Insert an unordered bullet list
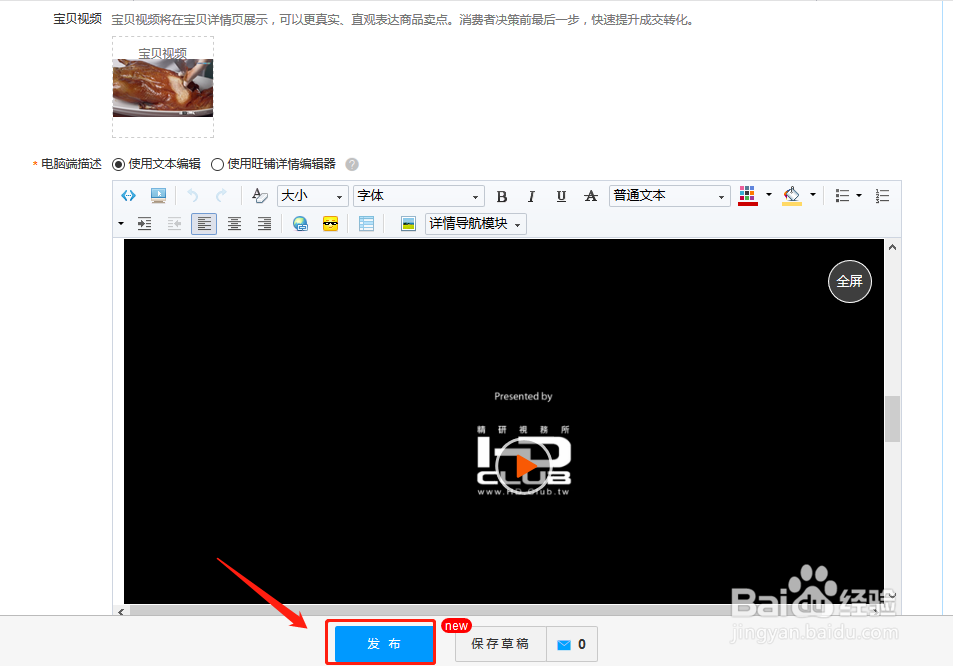The height and width of the screenshot is (666, 953). (x=842, y=196)
